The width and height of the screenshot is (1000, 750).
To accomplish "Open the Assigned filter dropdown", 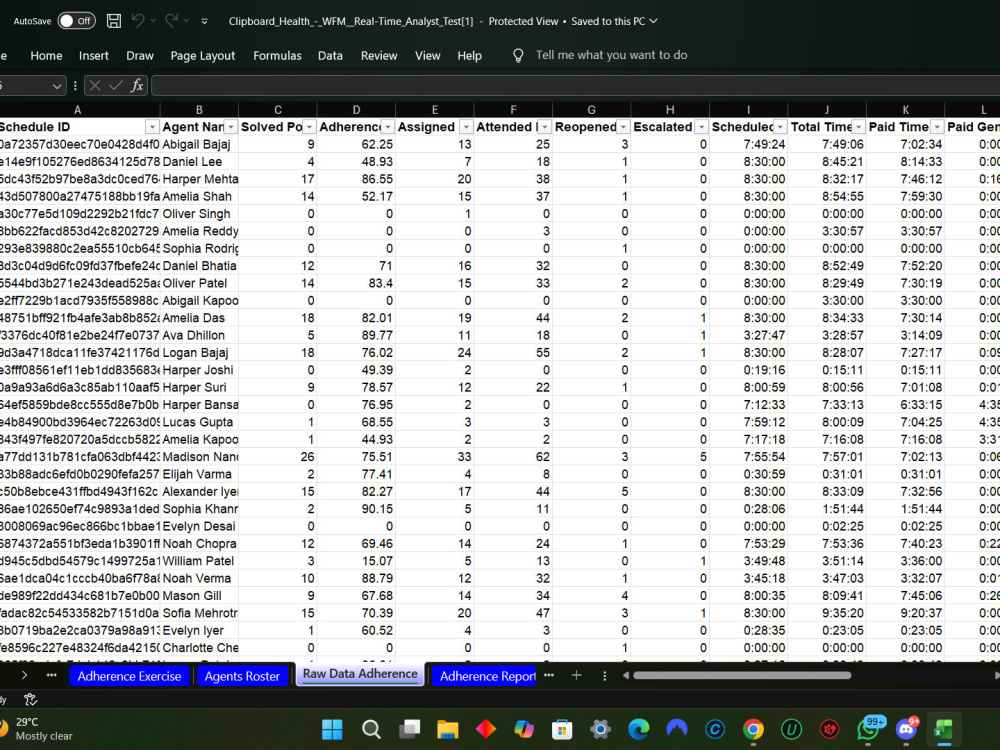I will coord(466,127).
